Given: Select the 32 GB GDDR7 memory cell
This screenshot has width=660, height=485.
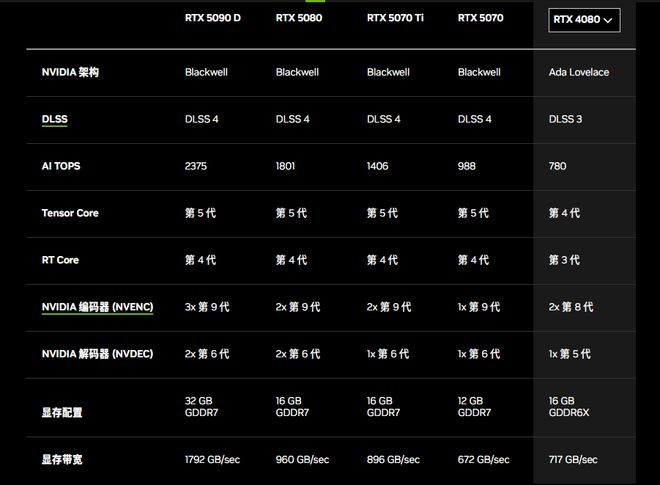Looking at the screenshot, I should point(202,406).
